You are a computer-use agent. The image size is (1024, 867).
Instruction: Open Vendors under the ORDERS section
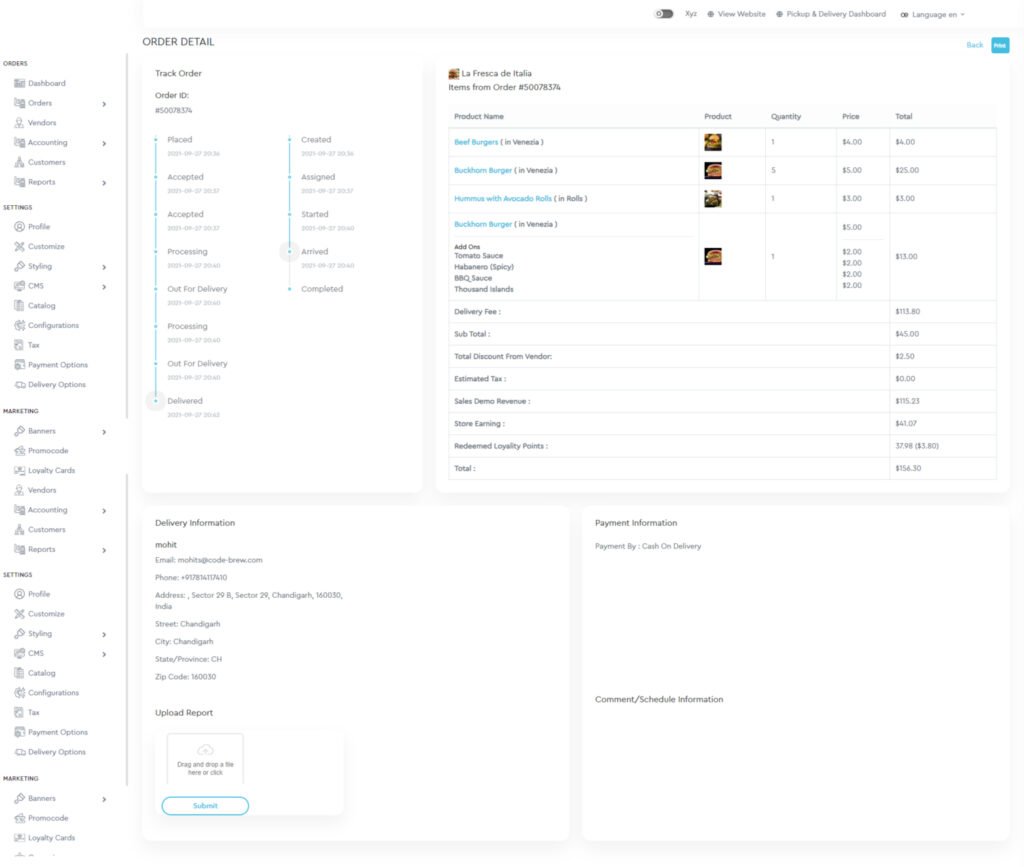point(42,123)
